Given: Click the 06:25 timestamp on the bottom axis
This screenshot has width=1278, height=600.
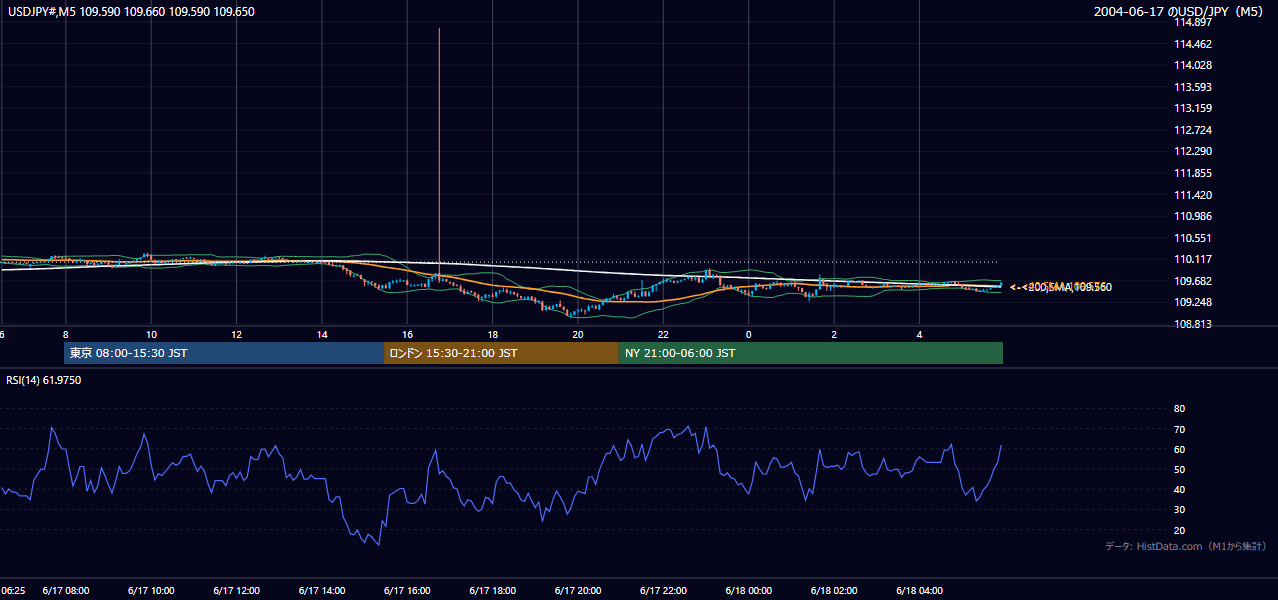Looking at the screenshot, I should pyautogui.click(x=13, y=590).
